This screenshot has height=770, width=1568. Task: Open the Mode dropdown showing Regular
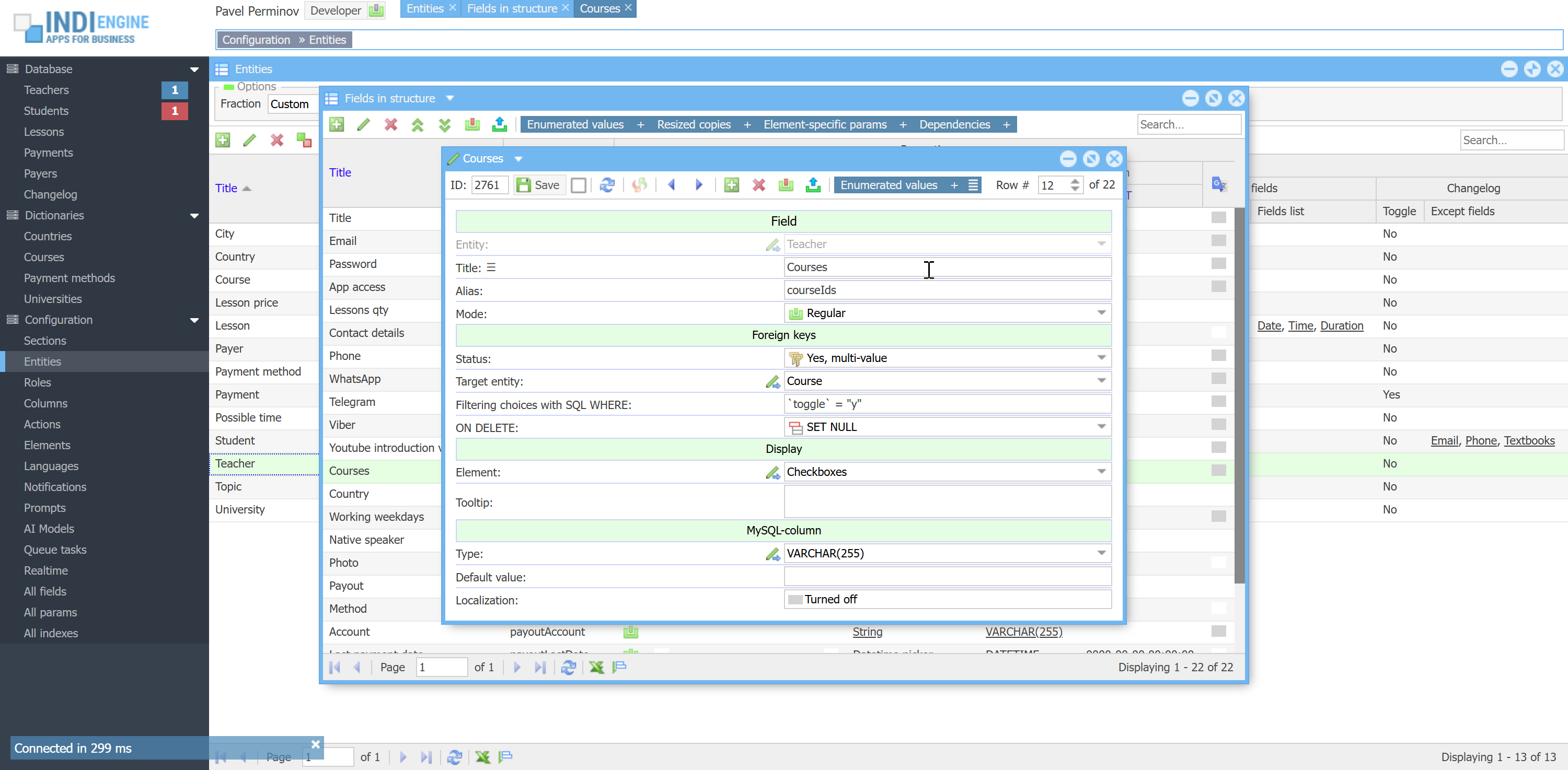tap(1101, 312)
